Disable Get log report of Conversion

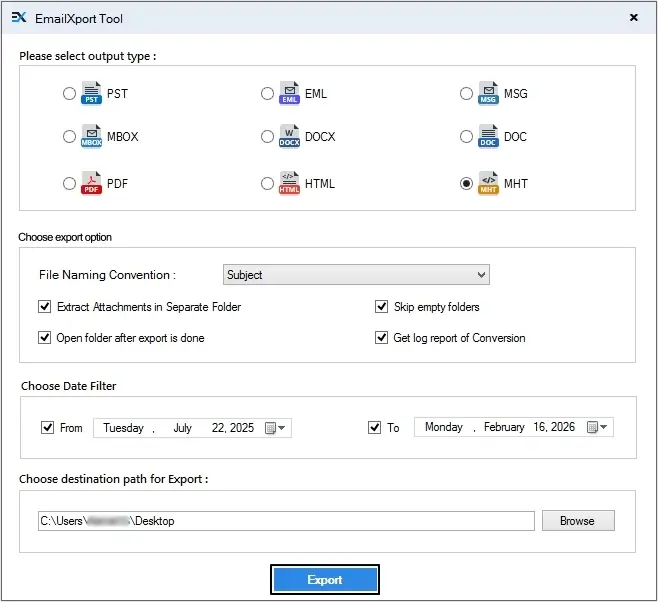pyautogui.click(x=382, y=338)
